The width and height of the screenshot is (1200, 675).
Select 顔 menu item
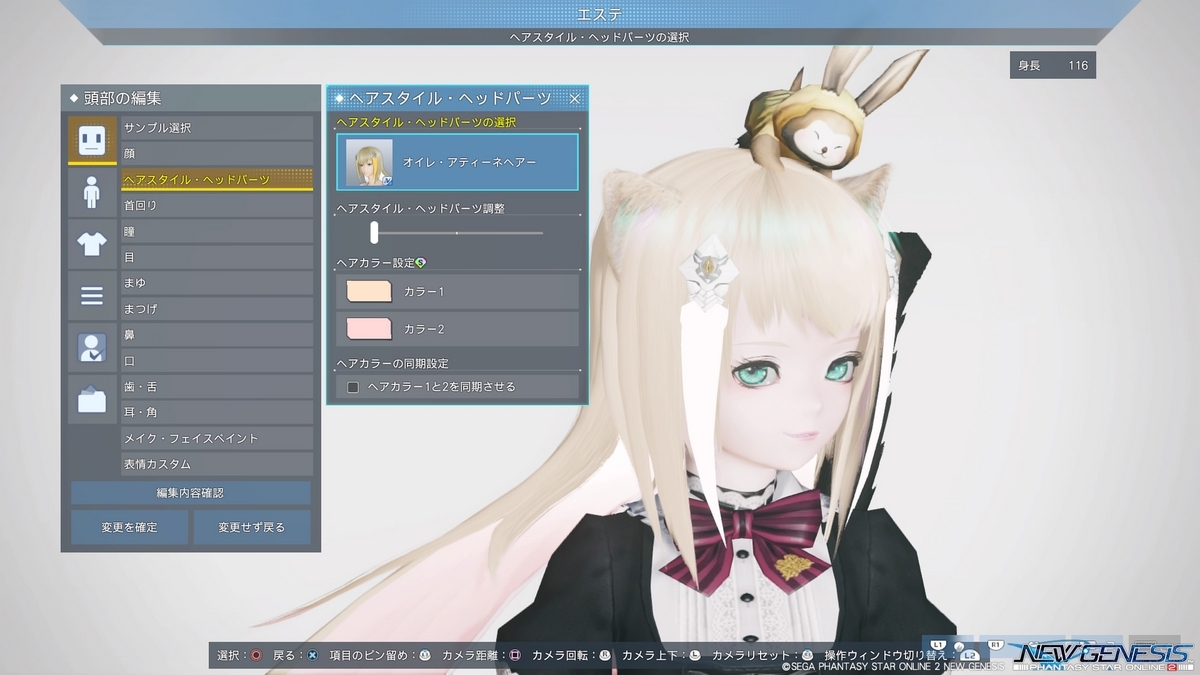tap(217, 154)
